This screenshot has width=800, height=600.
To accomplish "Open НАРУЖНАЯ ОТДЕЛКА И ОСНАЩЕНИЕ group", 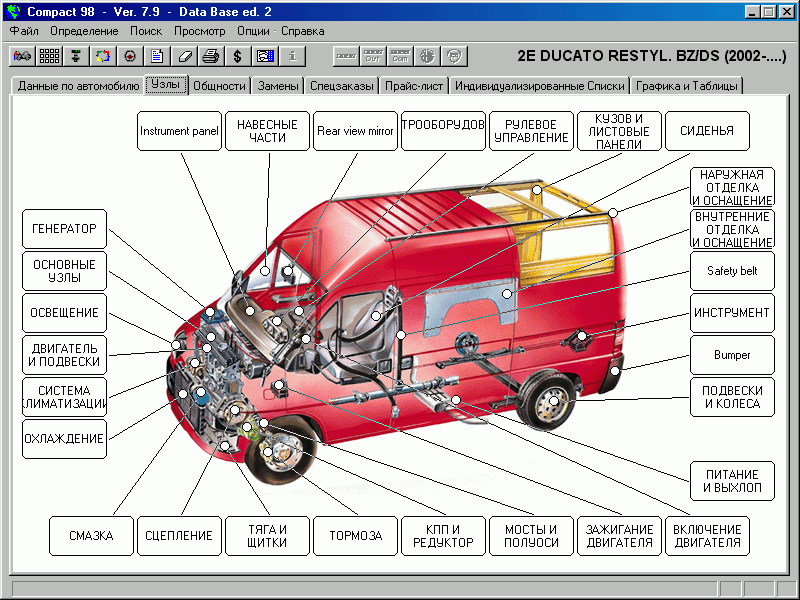I will [732, 187].
